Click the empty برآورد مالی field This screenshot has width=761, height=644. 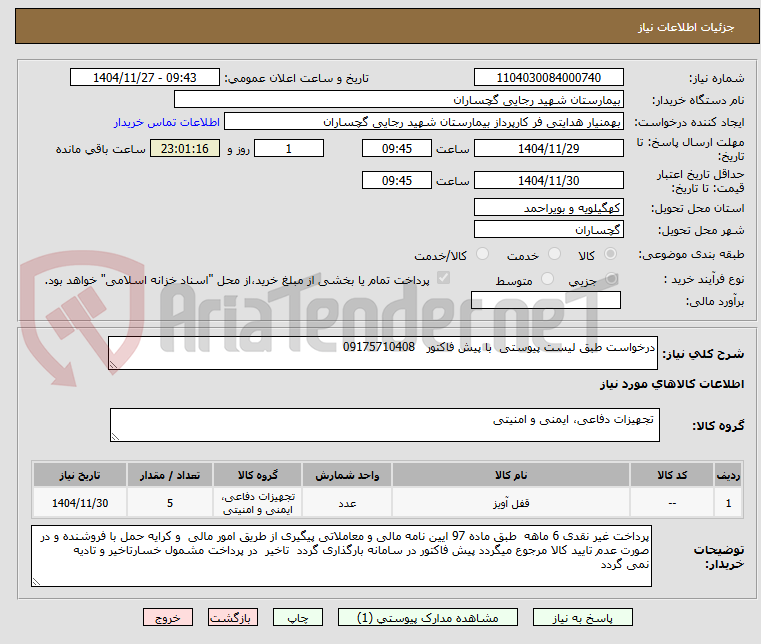click(x=546, y=300)
